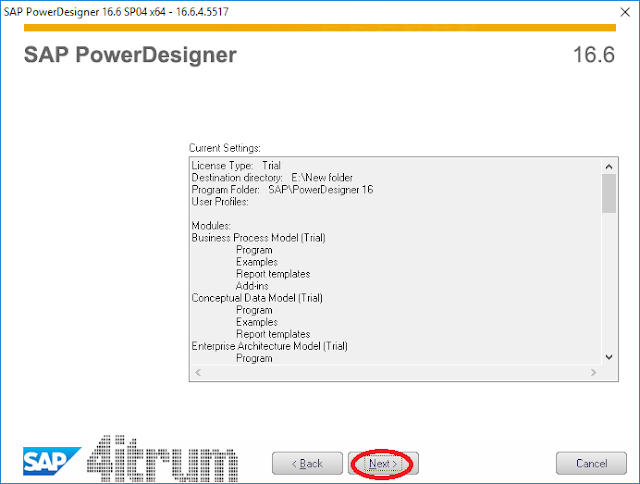Click the 'User Profiles:' line
The width and height of the screenshot is (640, 484).
220,202
